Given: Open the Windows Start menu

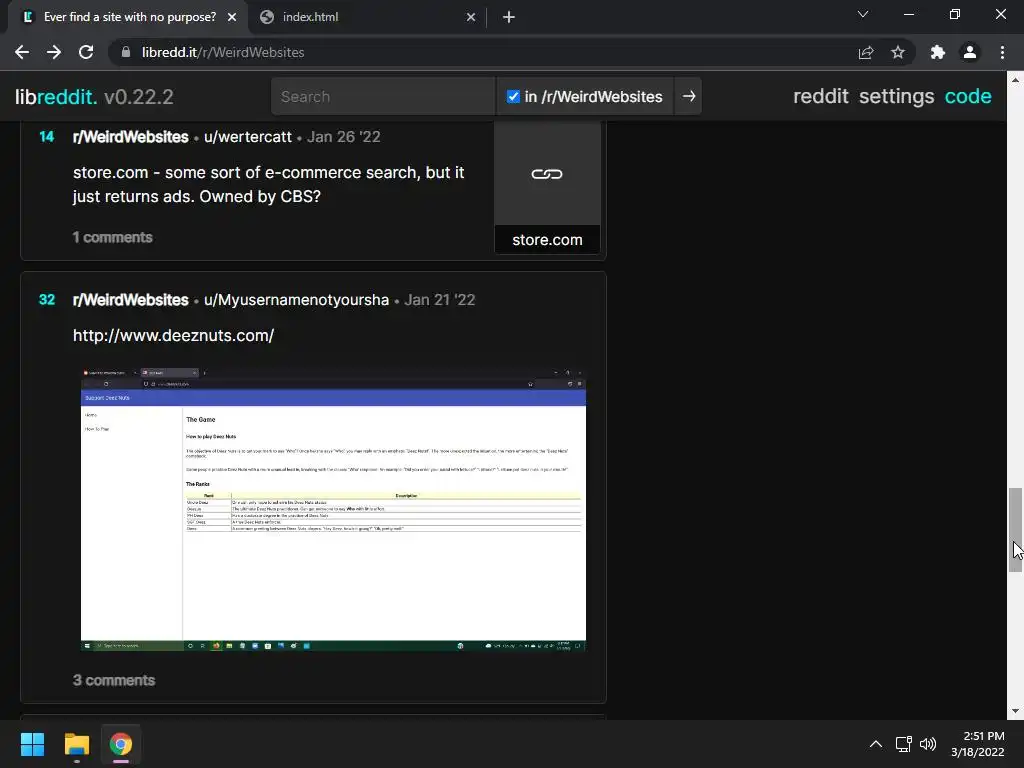Looking at the screenshot, I should point(32,744).
